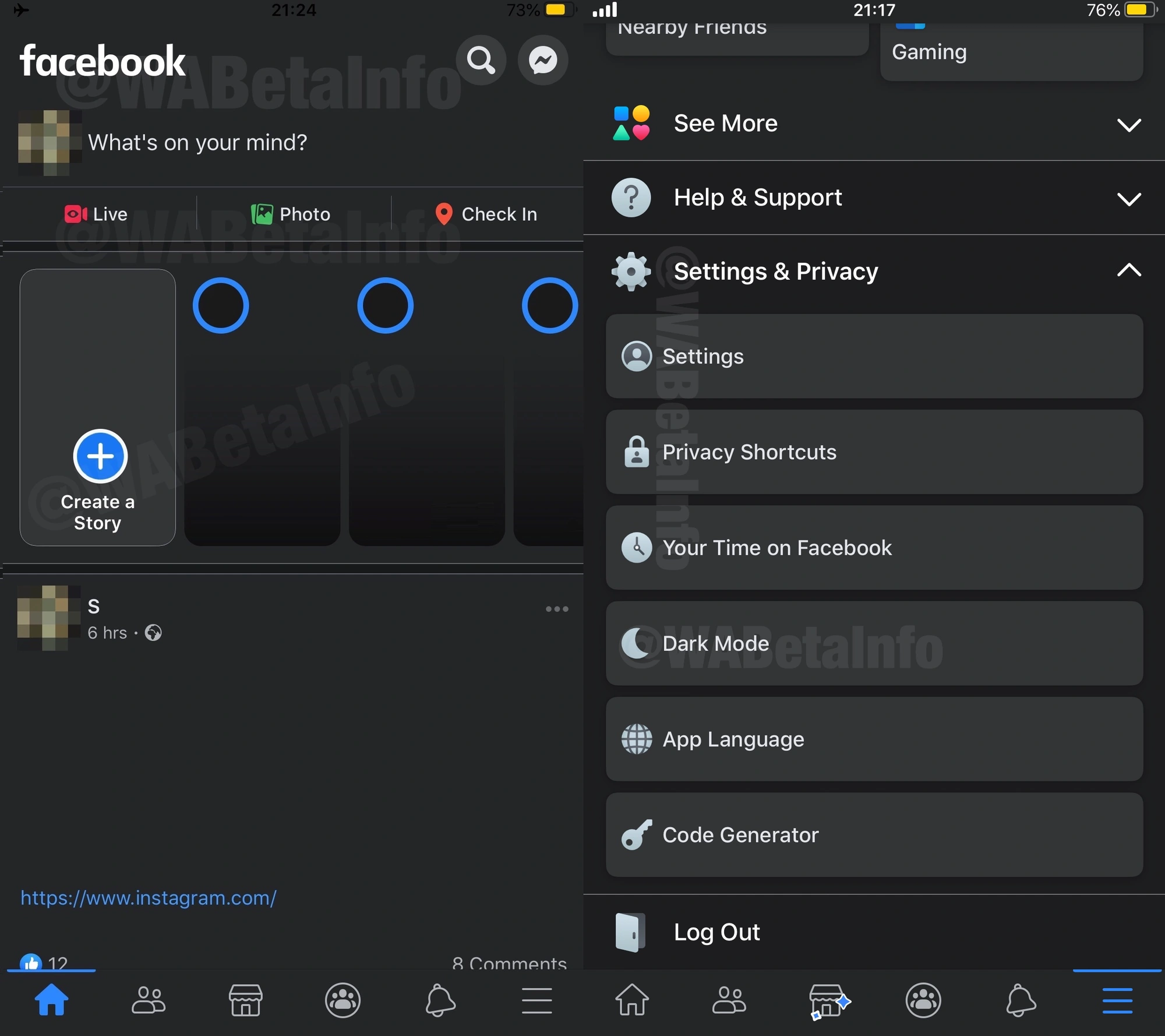Expand the See More section chevron
The width and height of the screenshot is (1165, 1036).
(1129, 125)
